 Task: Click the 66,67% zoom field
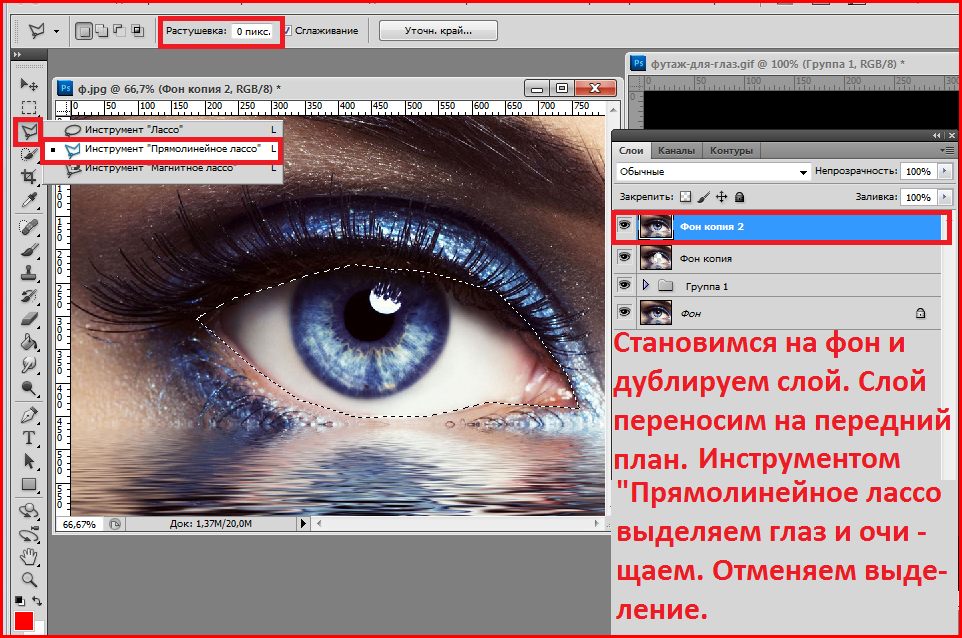[x=80, y=525]
